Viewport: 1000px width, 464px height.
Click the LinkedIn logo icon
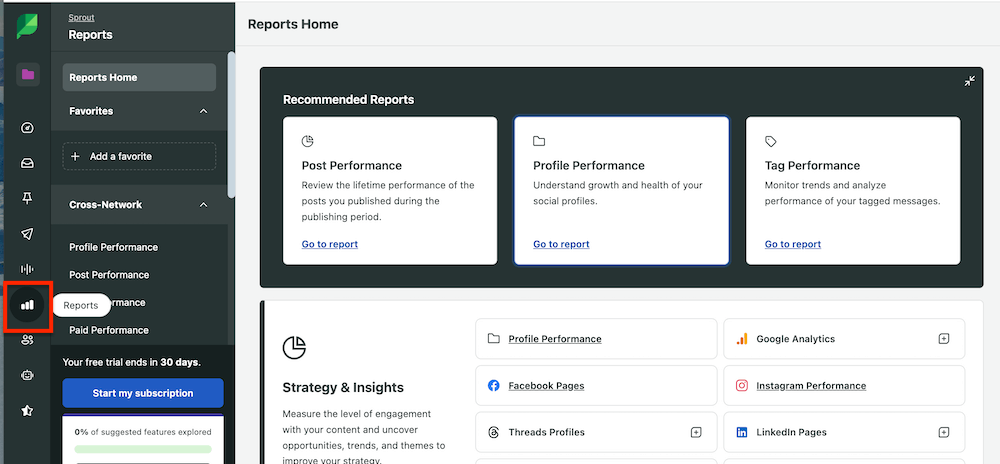[x=742, y=432]
